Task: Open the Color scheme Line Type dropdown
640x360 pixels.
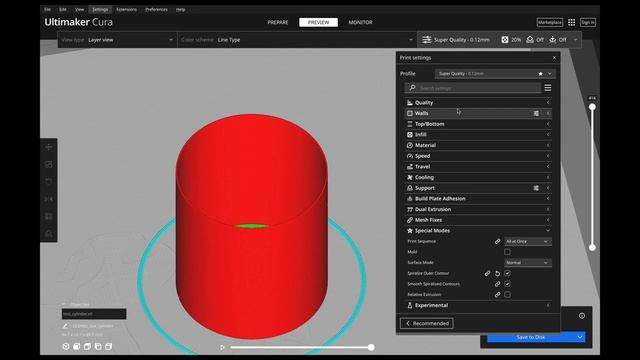Action: point(297,40)
